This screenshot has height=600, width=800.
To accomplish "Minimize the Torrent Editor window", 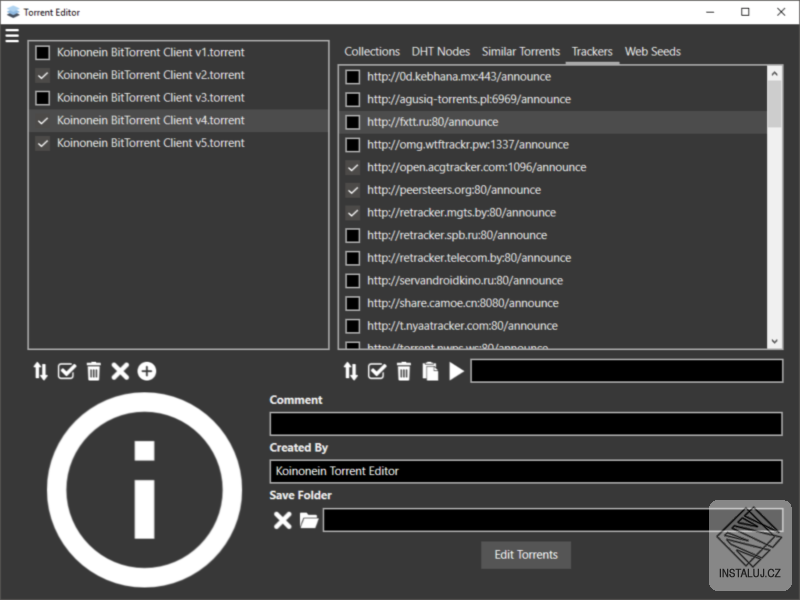I will pyautogui.click(x=710, y=12).
